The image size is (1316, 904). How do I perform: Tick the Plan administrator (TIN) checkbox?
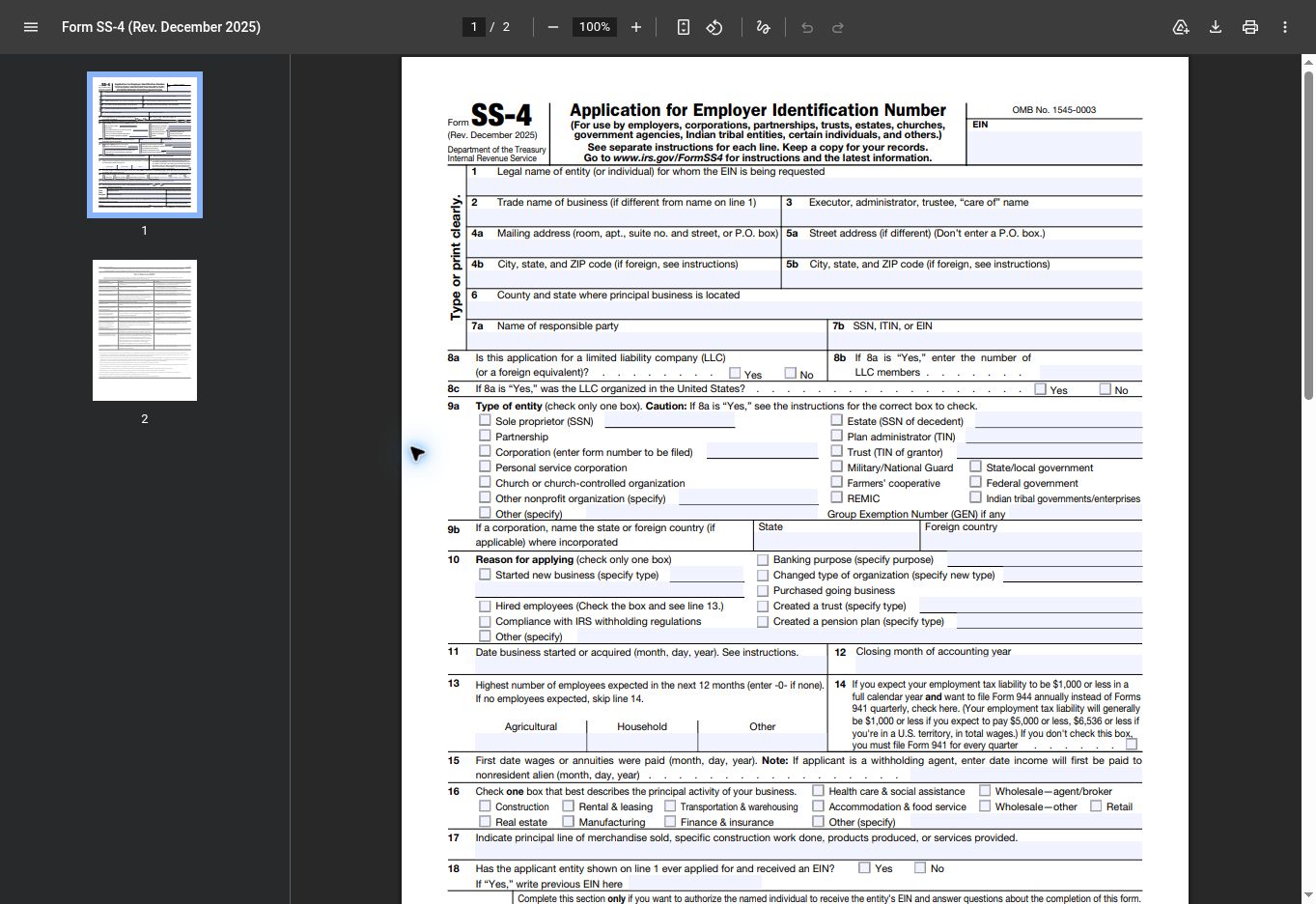pos(836,436)
